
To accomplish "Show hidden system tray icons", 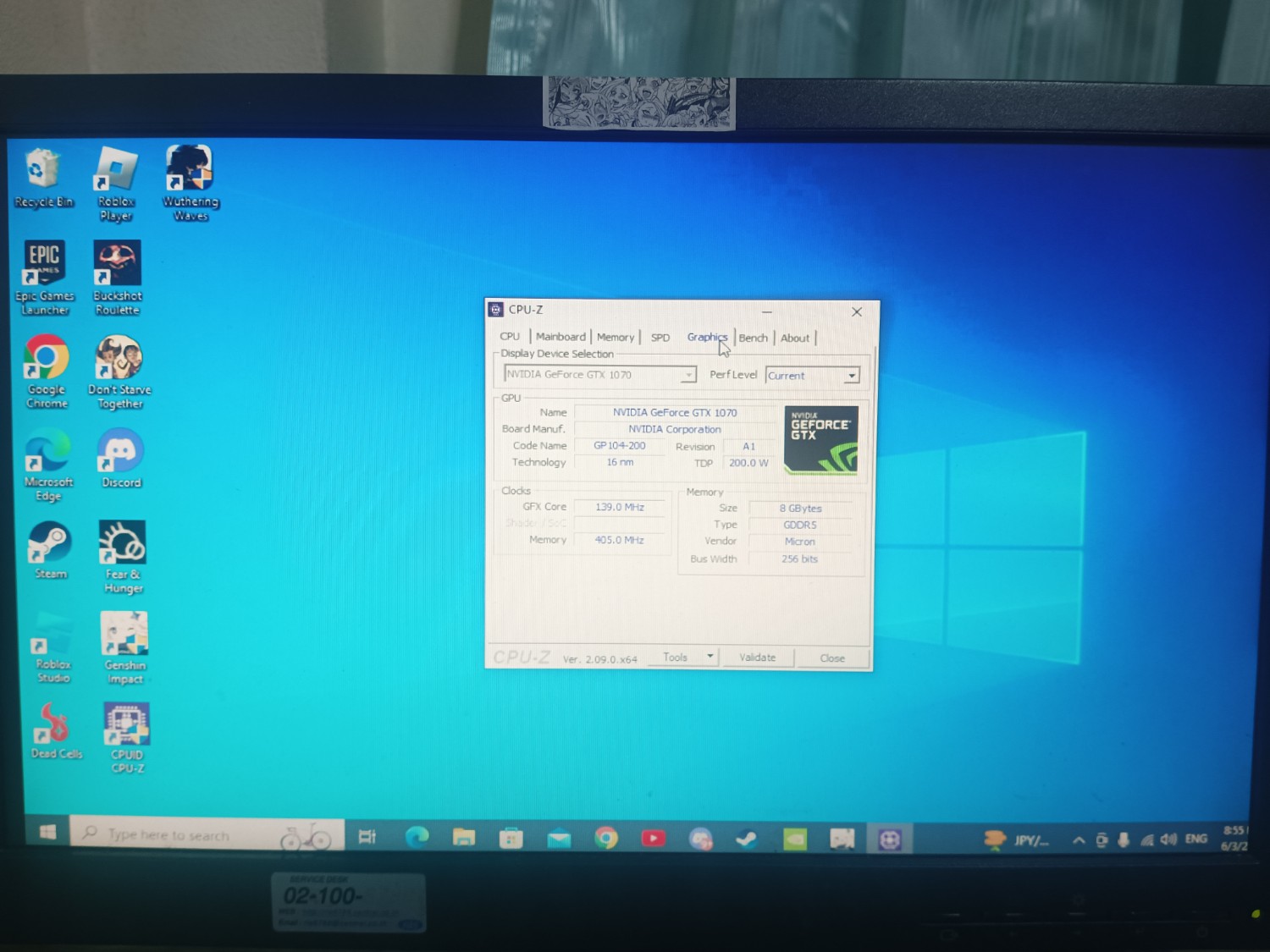I will 1079,840.
